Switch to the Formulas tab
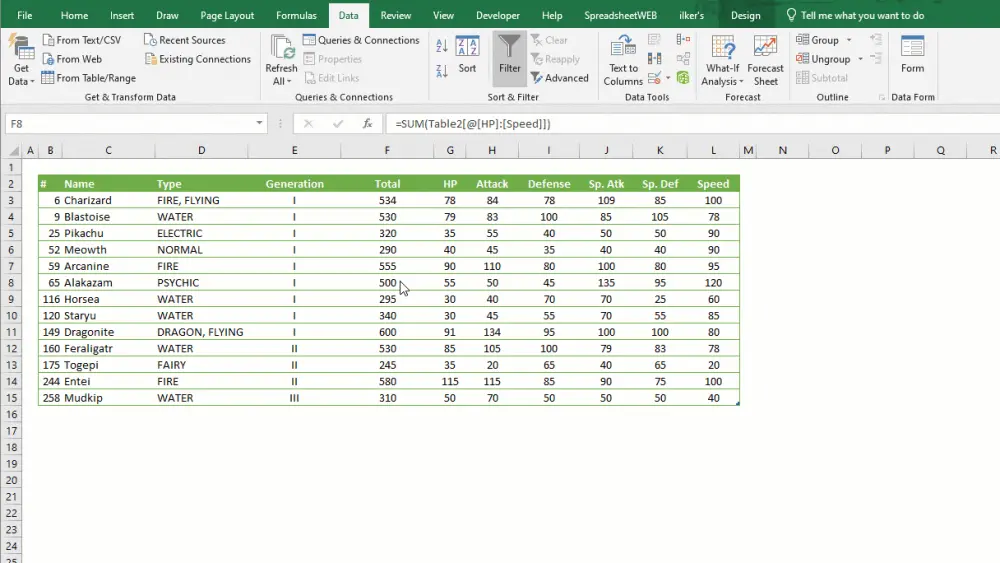This screenshot has height=563, width=1000. (296, 15)
